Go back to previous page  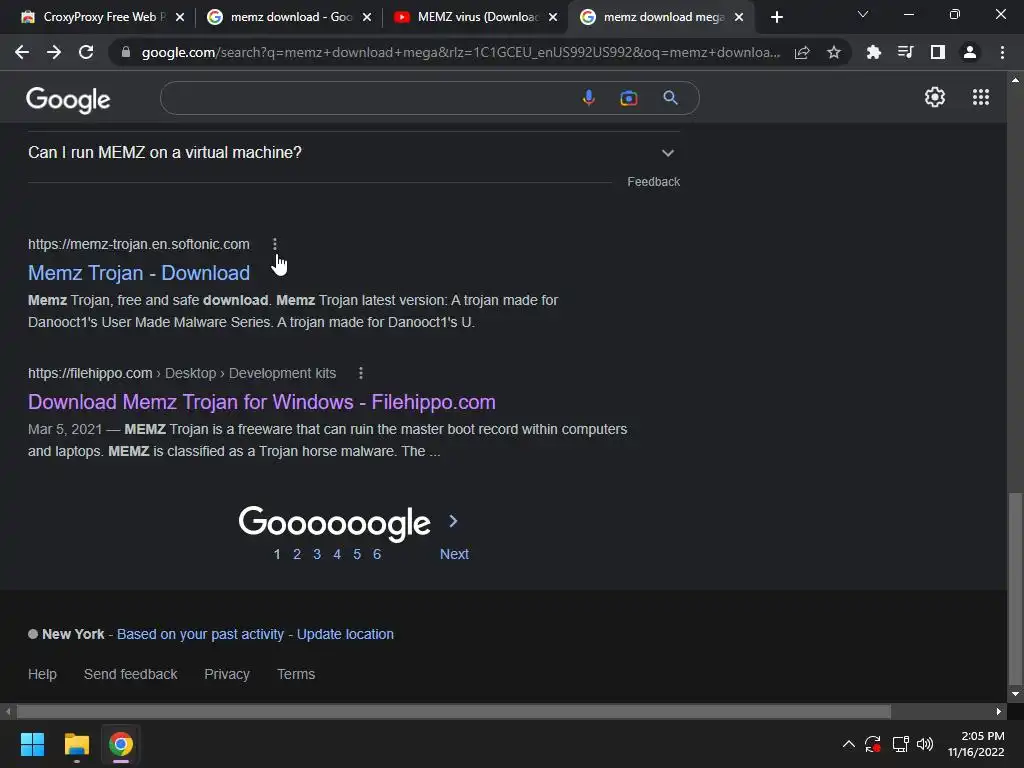tap(22, 52)
